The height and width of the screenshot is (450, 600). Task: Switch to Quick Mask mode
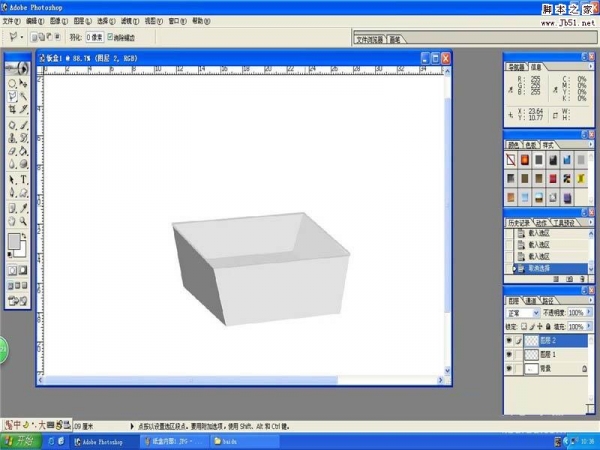pos(23,270)
